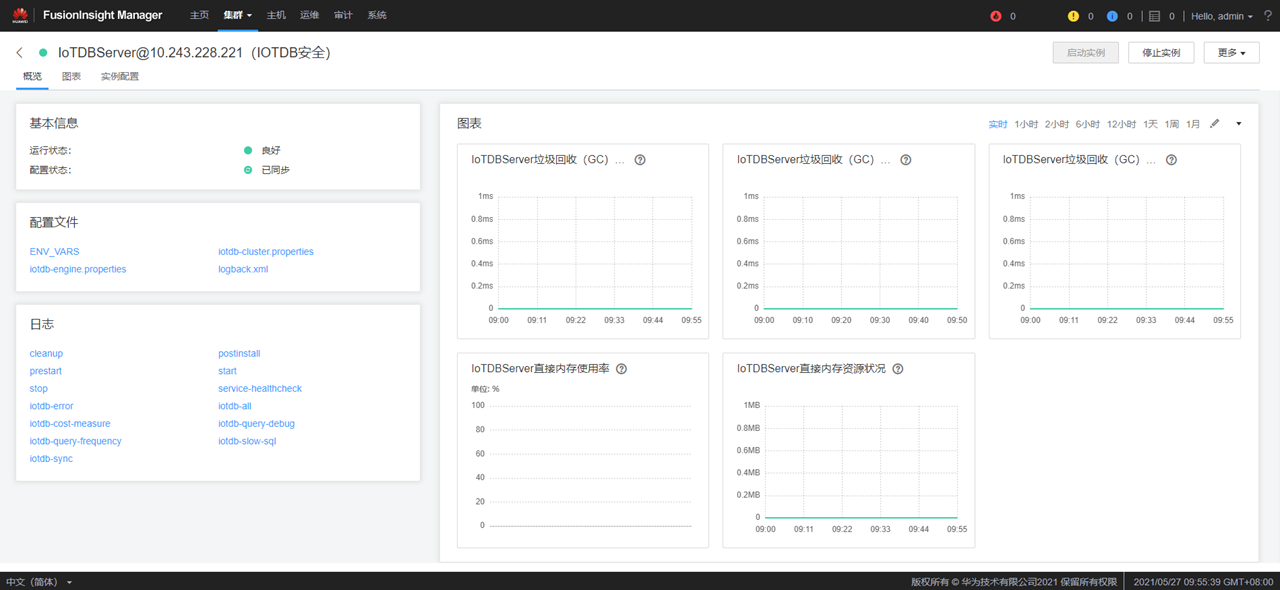Viewport: 1280px width, 590px height.
Task: Switch to the 图表 tab
Action: click(x=71, y=76)
